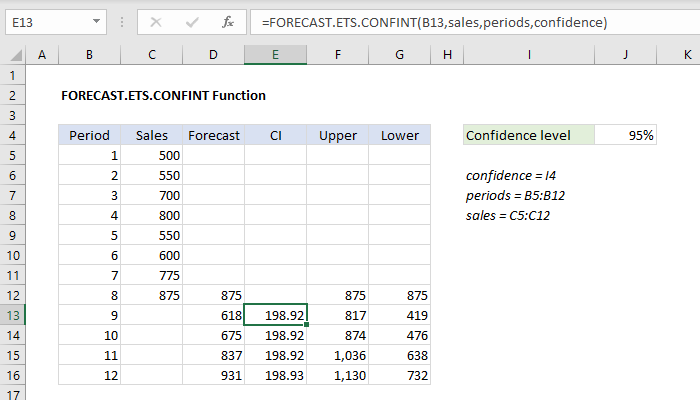700x400 pixels.
Task: Click the Sales header cell
Action: 152,135
